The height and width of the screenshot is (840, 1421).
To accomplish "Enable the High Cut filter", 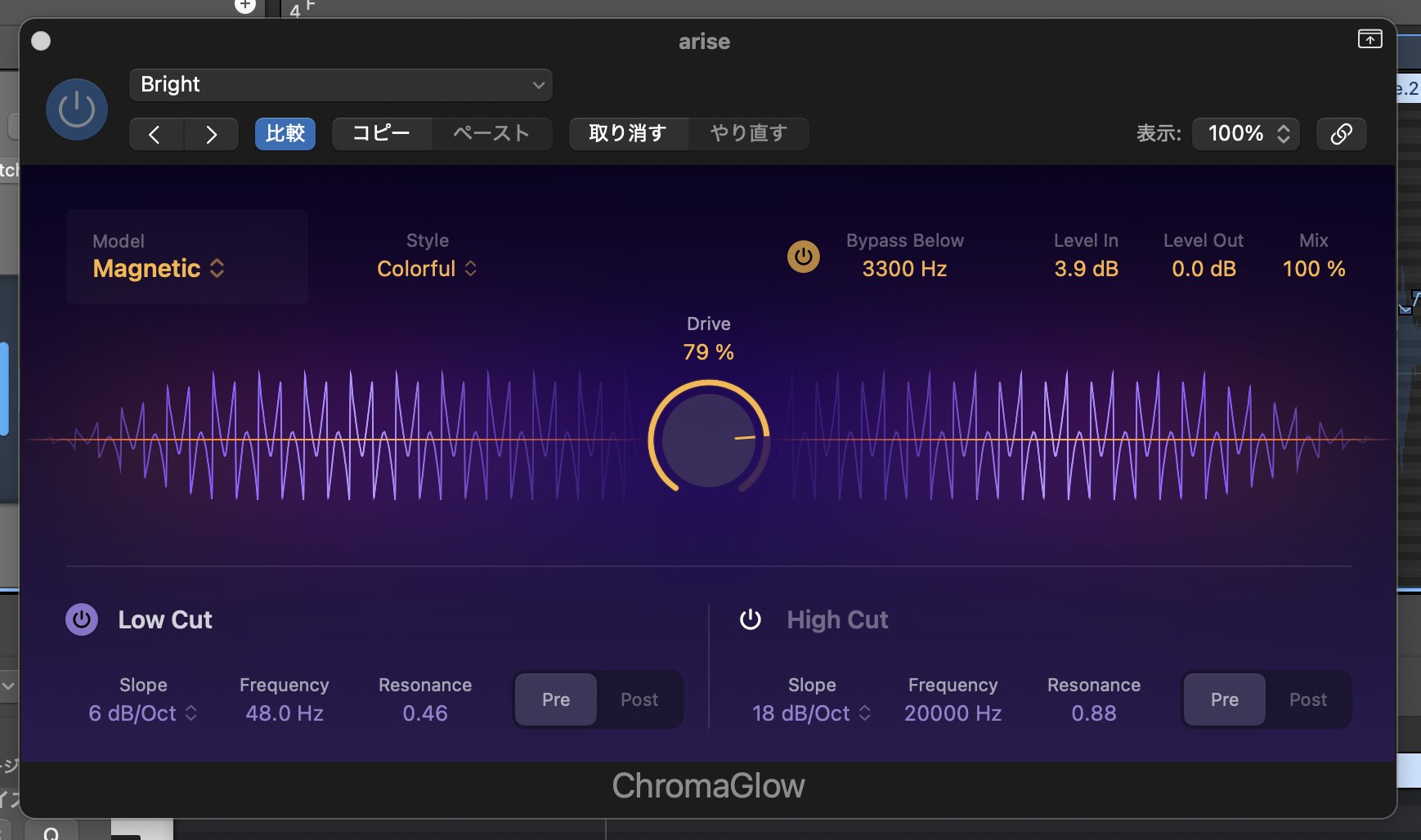I will pyautogui.click(x=750, y=619).
